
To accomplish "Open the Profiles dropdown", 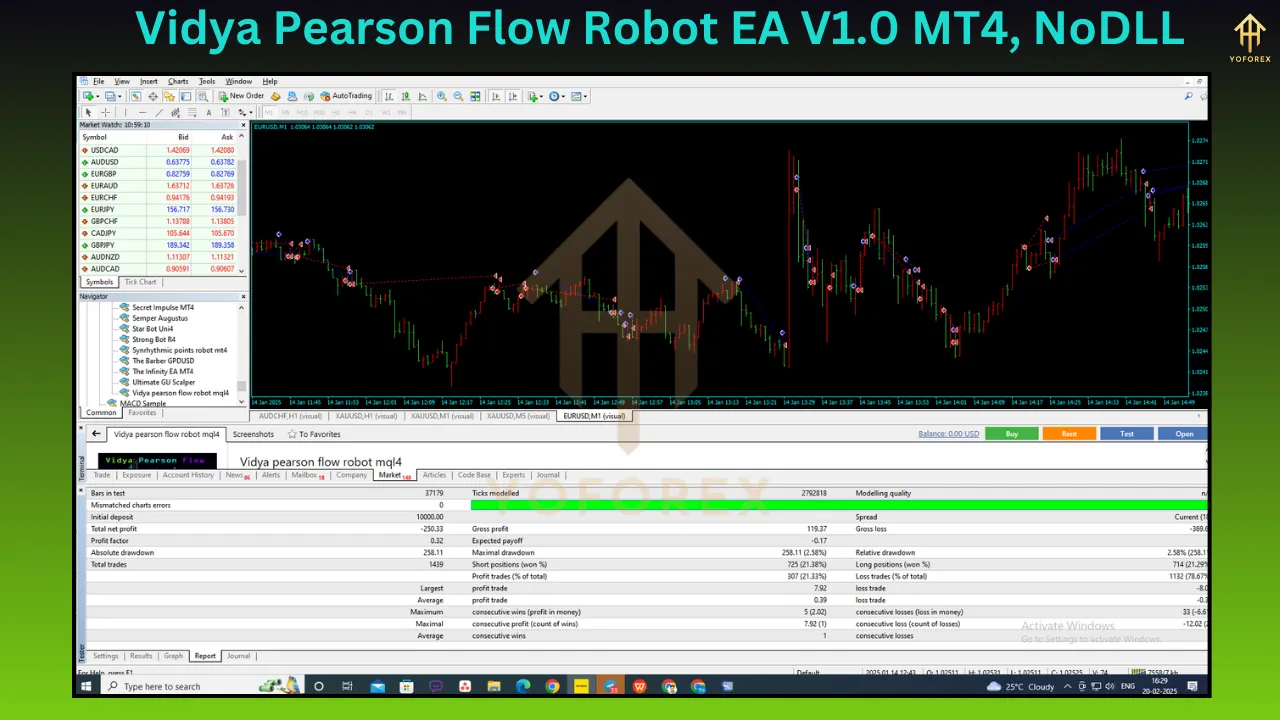I will coord(112,96).
